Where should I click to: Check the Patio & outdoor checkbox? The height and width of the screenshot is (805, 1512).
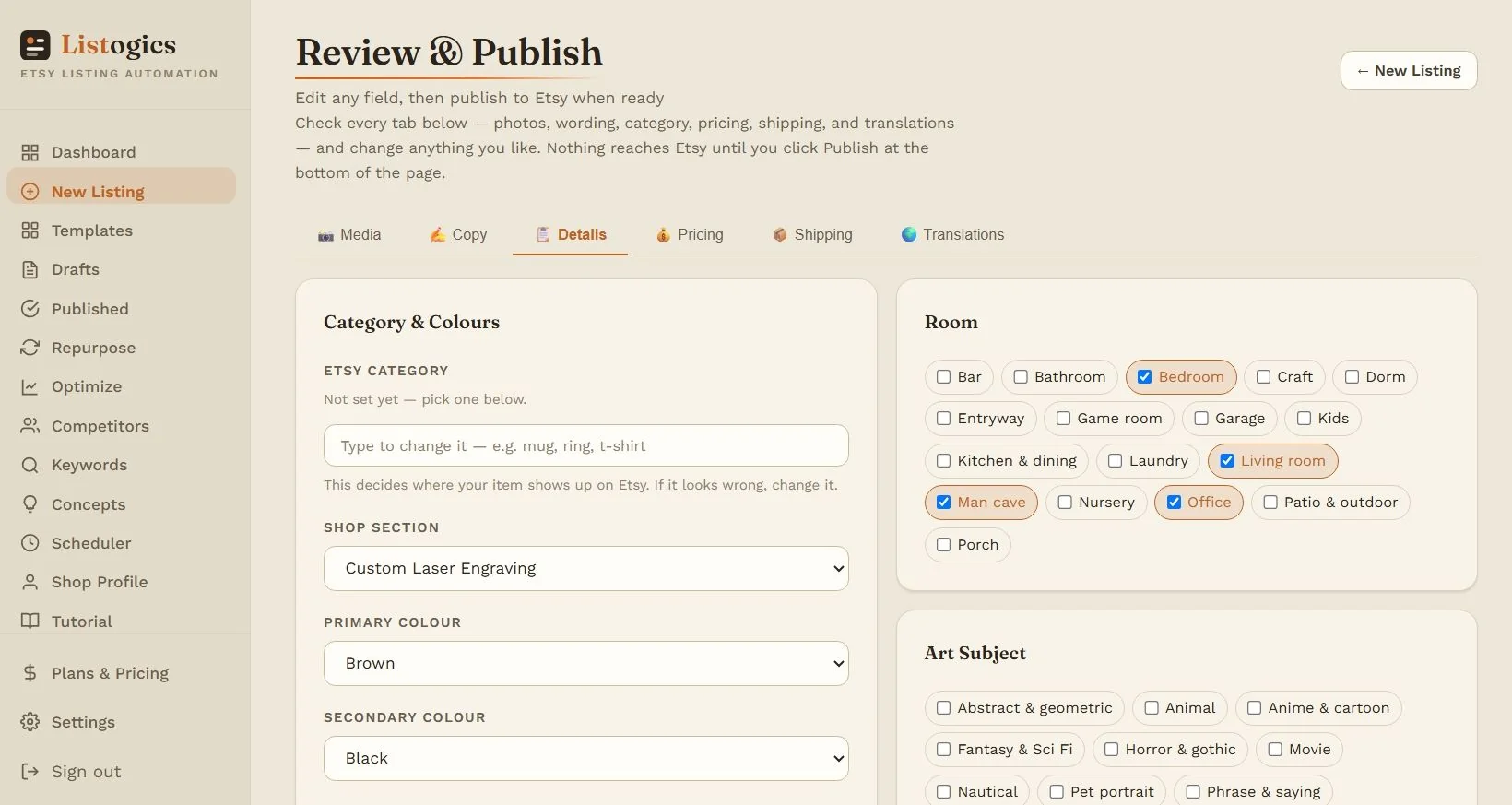1270,503
